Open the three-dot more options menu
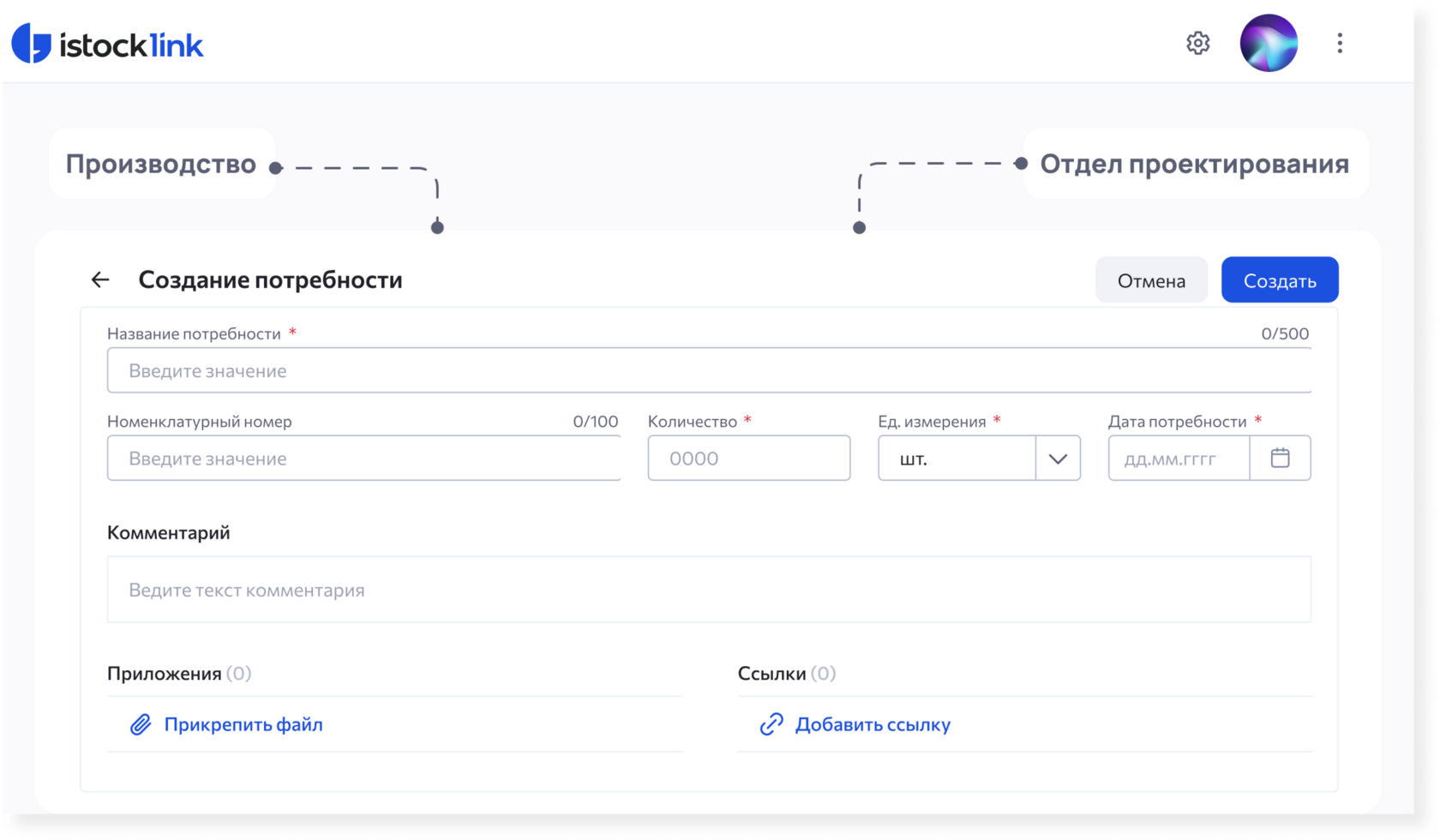This screenshot has height=840, width=1440. pyautogui.click(x=1339, y=43)
